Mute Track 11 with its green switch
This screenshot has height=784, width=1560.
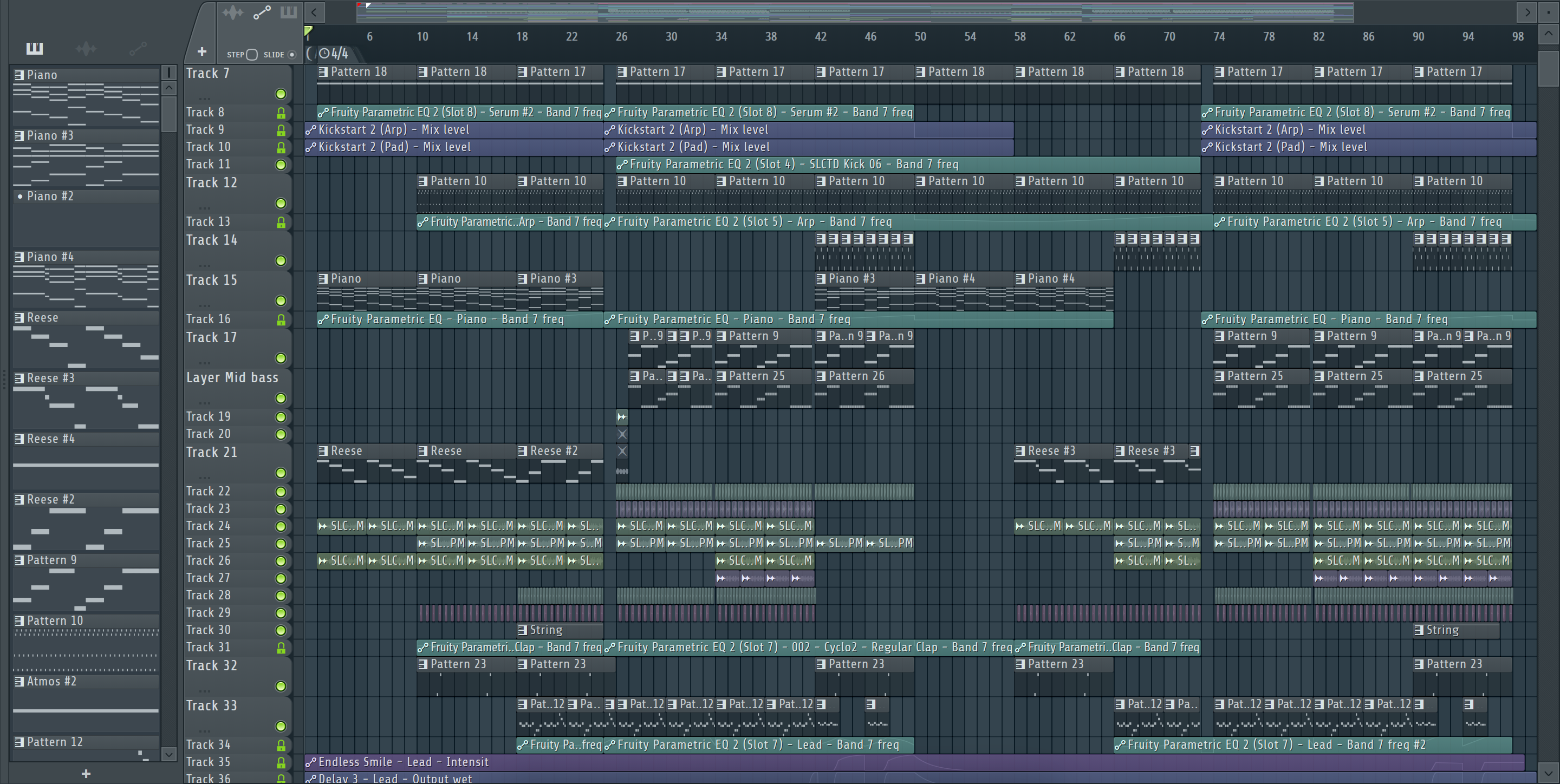click(281, 165)
